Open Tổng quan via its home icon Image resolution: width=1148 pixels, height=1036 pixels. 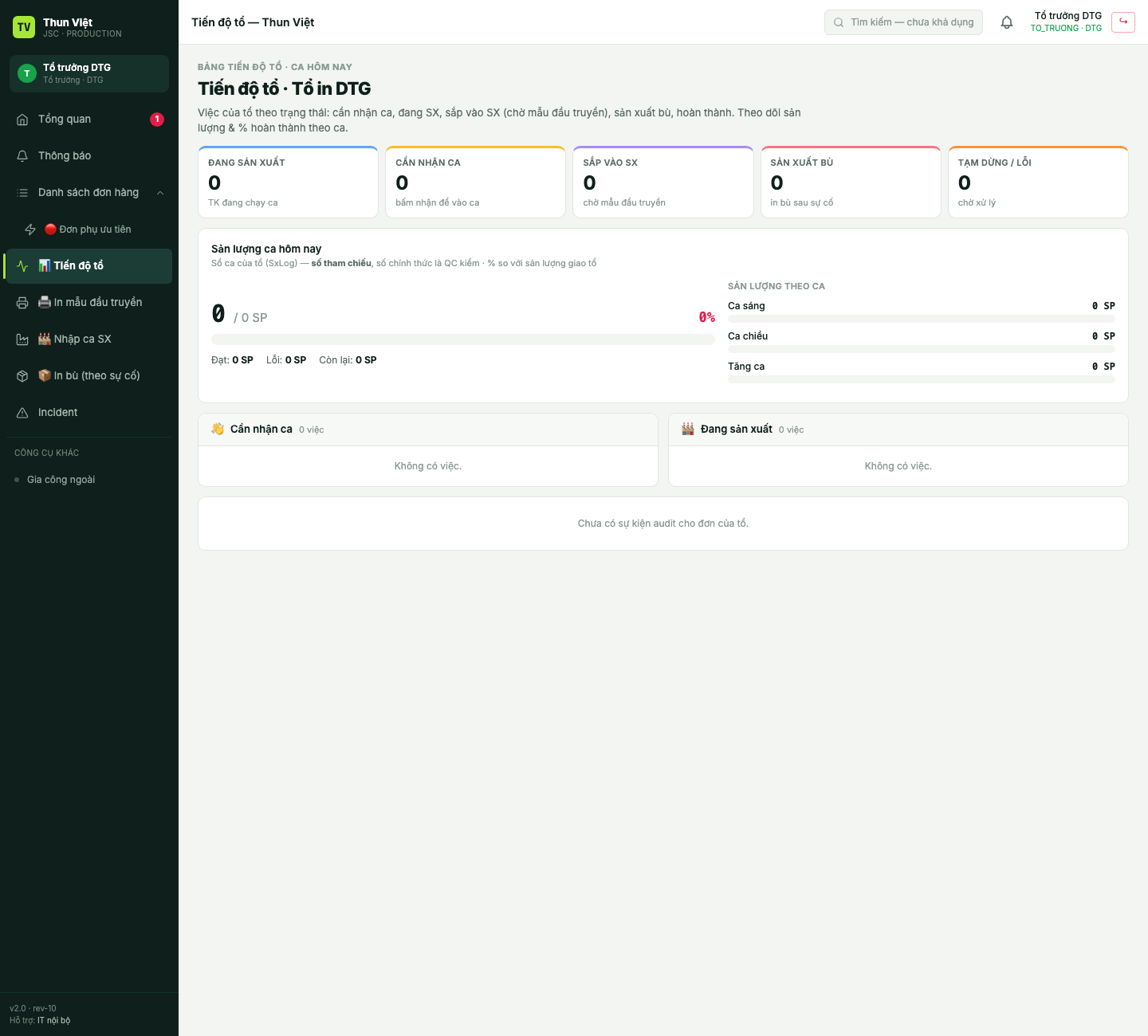(x=22, y=120)
